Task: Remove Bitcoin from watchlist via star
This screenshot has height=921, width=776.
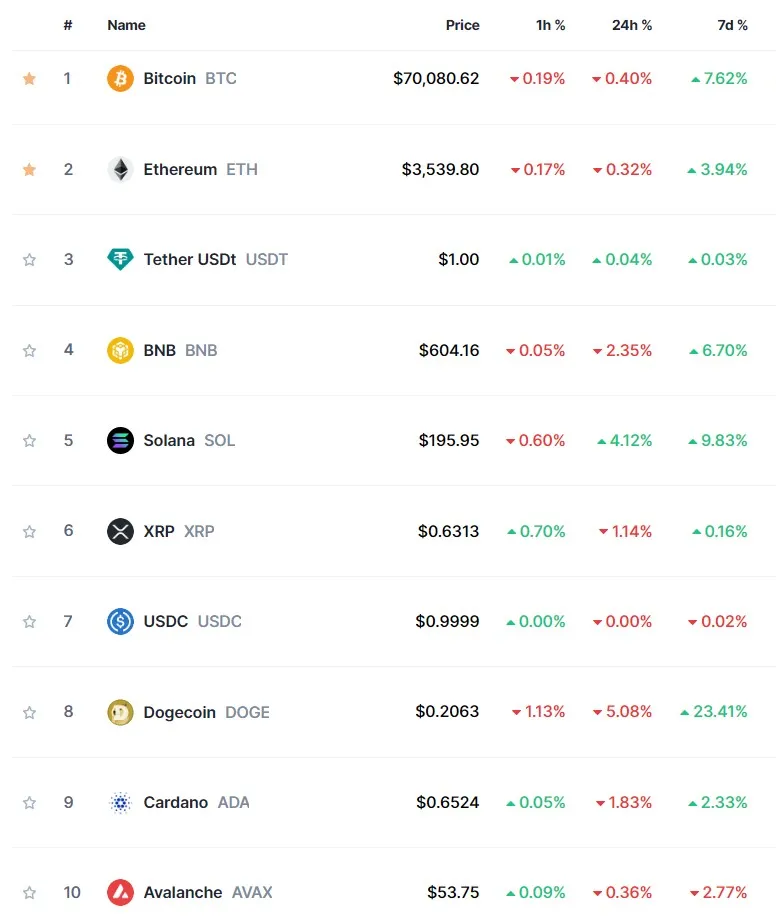Action: click(29, 78)
